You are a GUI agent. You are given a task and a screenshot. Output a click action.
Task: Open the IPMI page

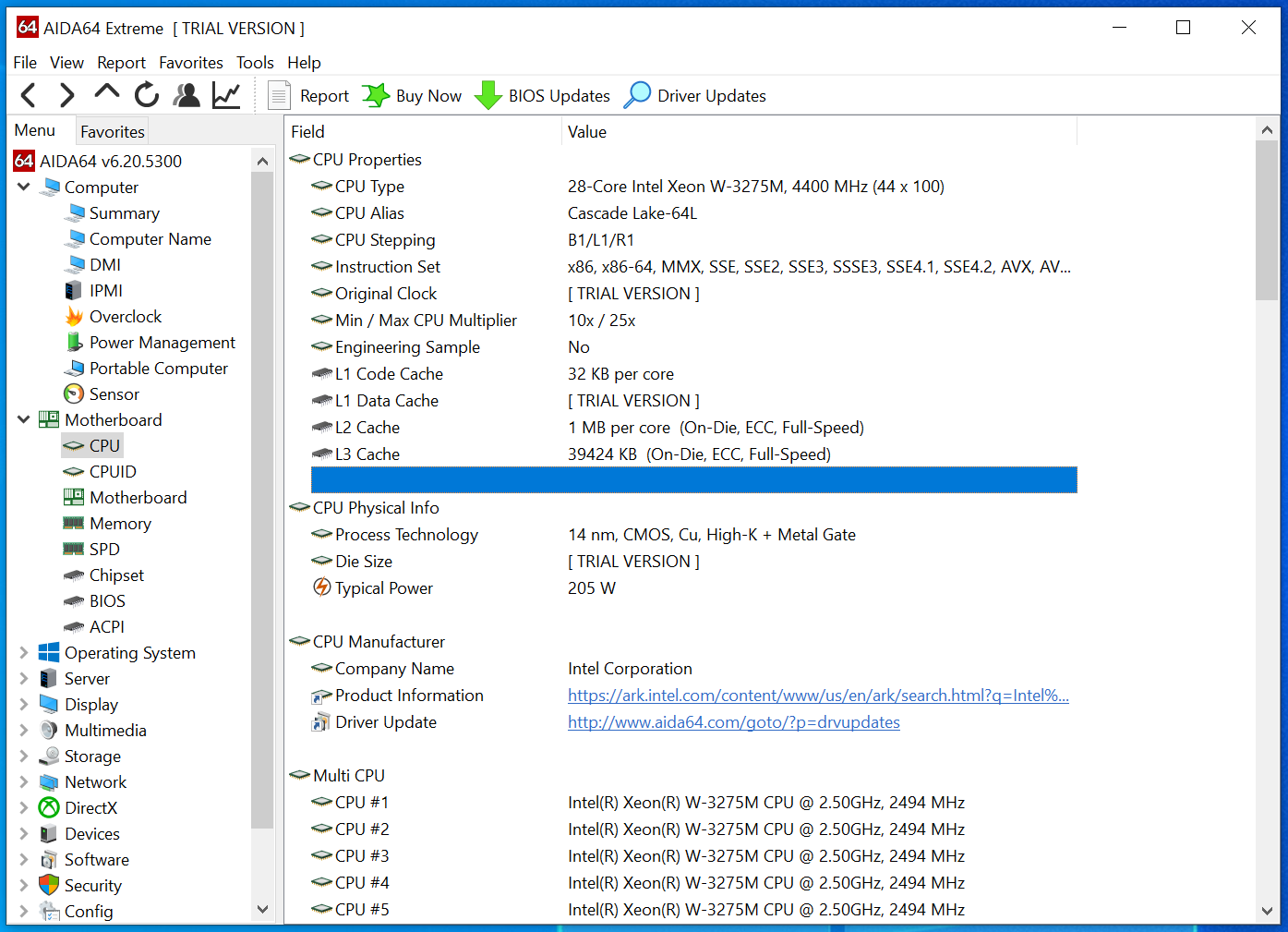93,290
